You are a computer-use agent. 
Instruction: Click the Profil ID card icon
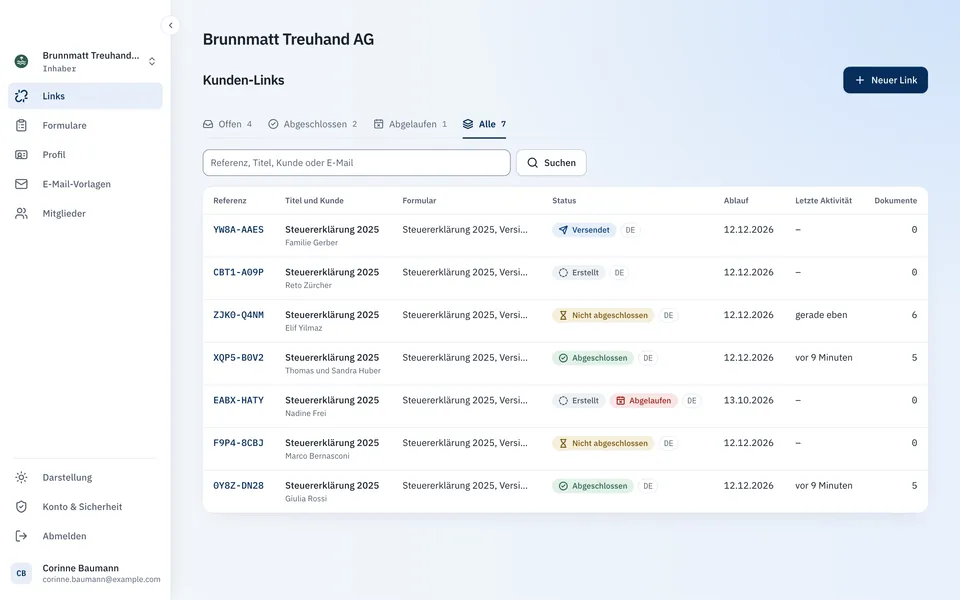click(21, 155)
